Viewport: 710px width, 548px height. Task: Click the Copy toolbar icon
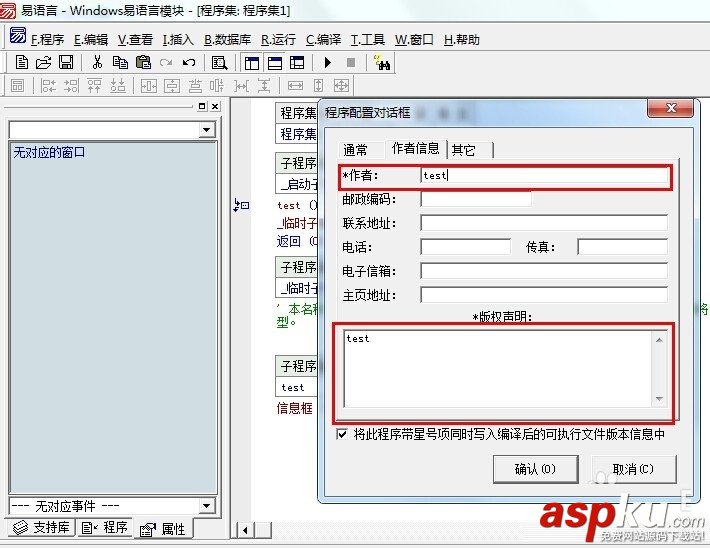coord(120,62)
